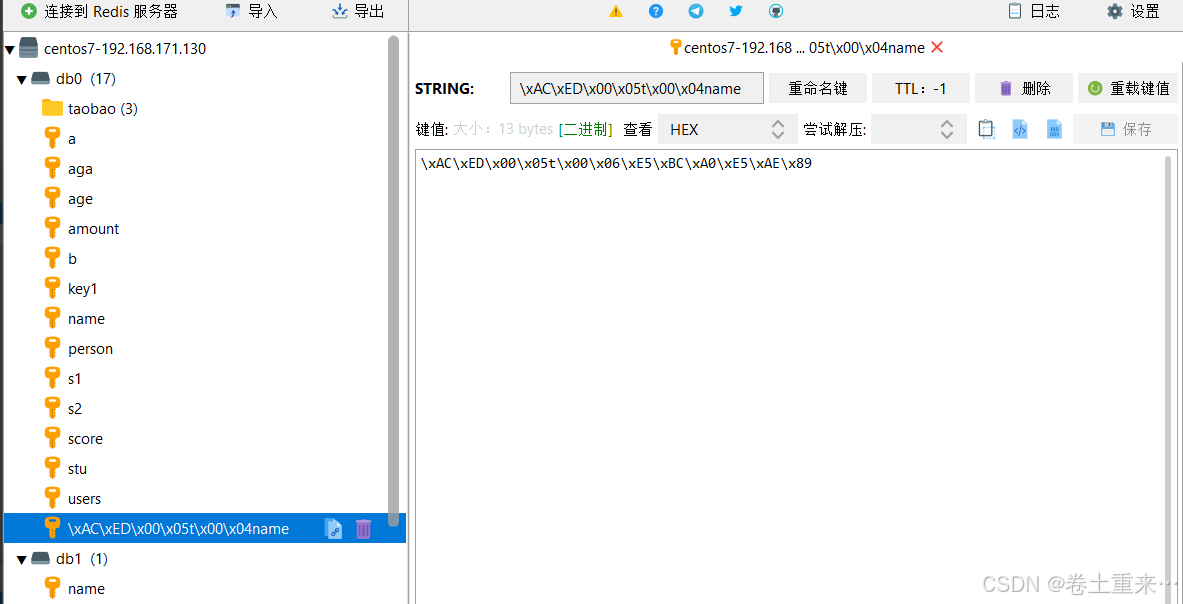This screenshot has width=1183, height=604.
Task: Copy value to clipboard icon
Action: click(986, 129)
